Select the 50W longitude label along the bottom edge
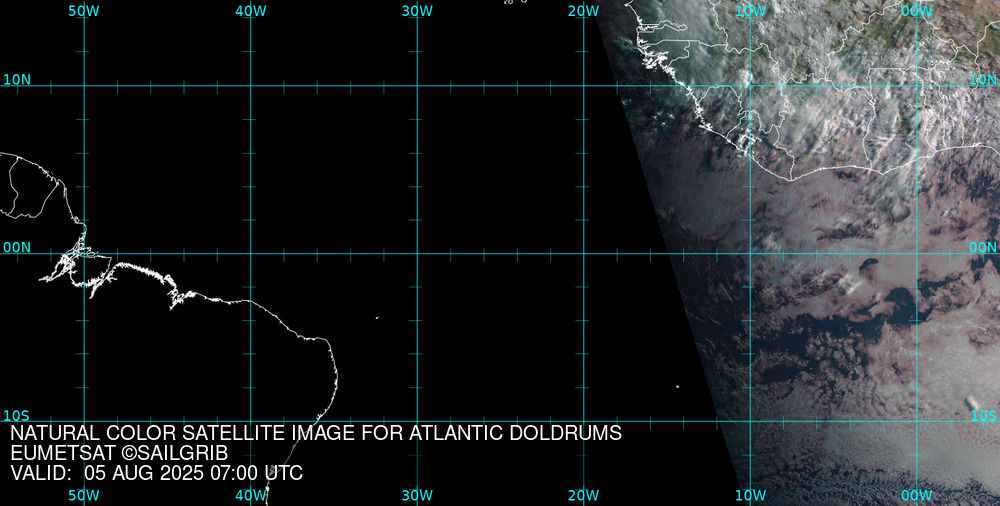This screenshot has height=506, width=1000. point(84,496)
